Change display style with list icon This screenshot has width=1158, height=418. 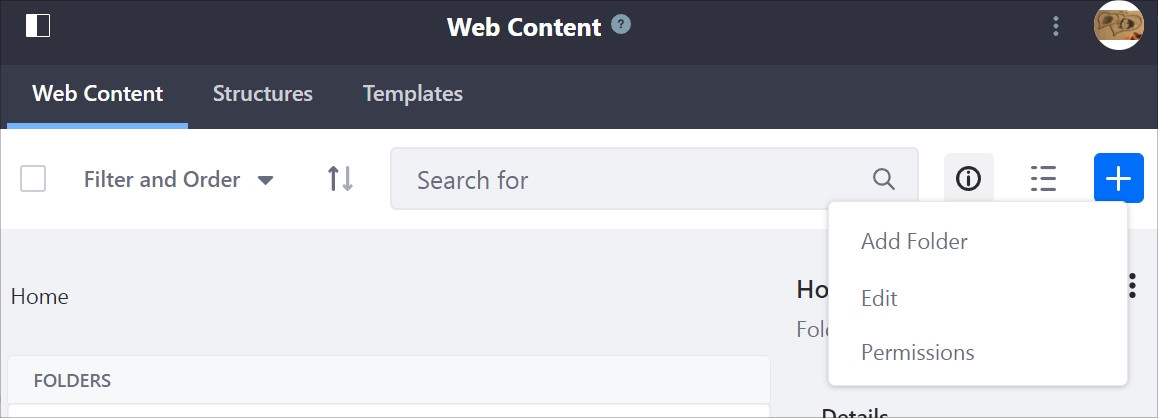click(1043, 179)
